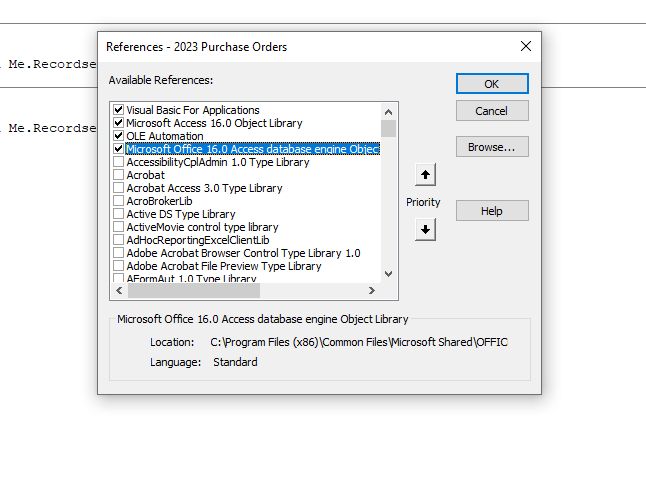
Task: Move selected reference down in priority
Action: (x=425, y=230)
